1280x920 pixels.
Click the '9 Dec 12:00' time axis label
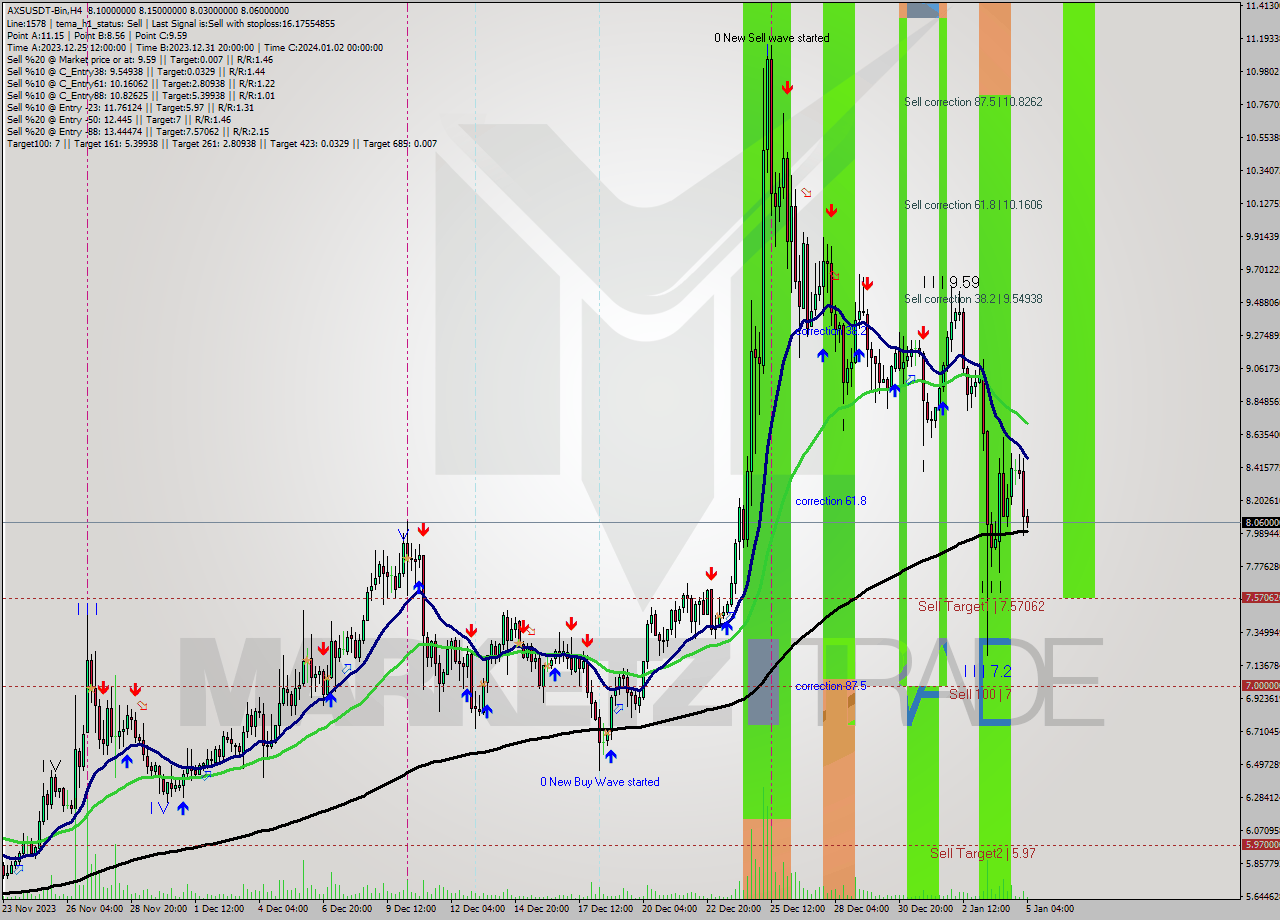[411, 909]
